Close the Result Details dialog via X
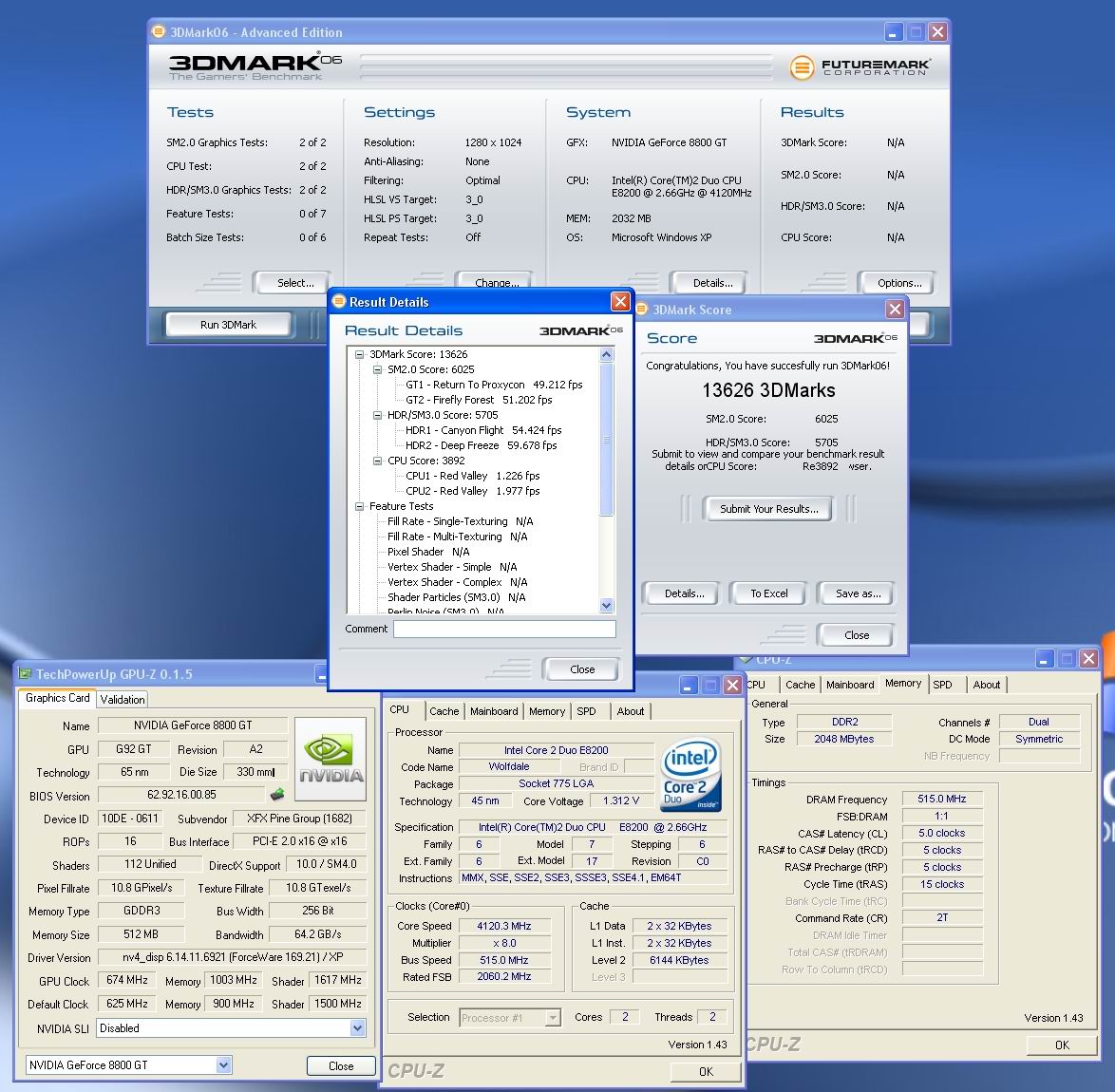This screenshot has width=1115, height=1092. coord(620,301)
